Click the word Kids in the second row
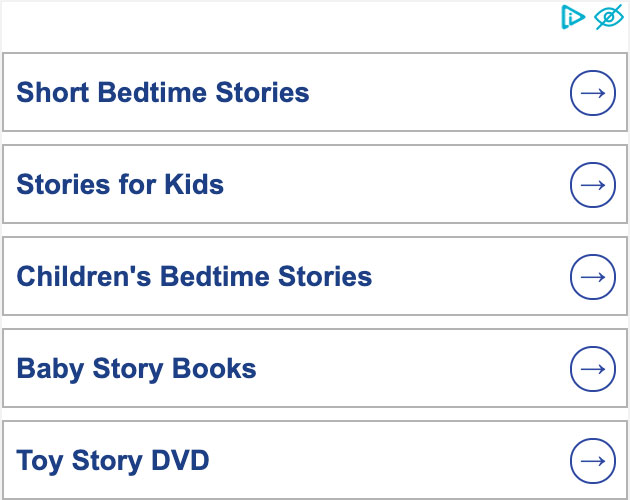The height and width of the screenshot is (500, 630). coord(194,184)
